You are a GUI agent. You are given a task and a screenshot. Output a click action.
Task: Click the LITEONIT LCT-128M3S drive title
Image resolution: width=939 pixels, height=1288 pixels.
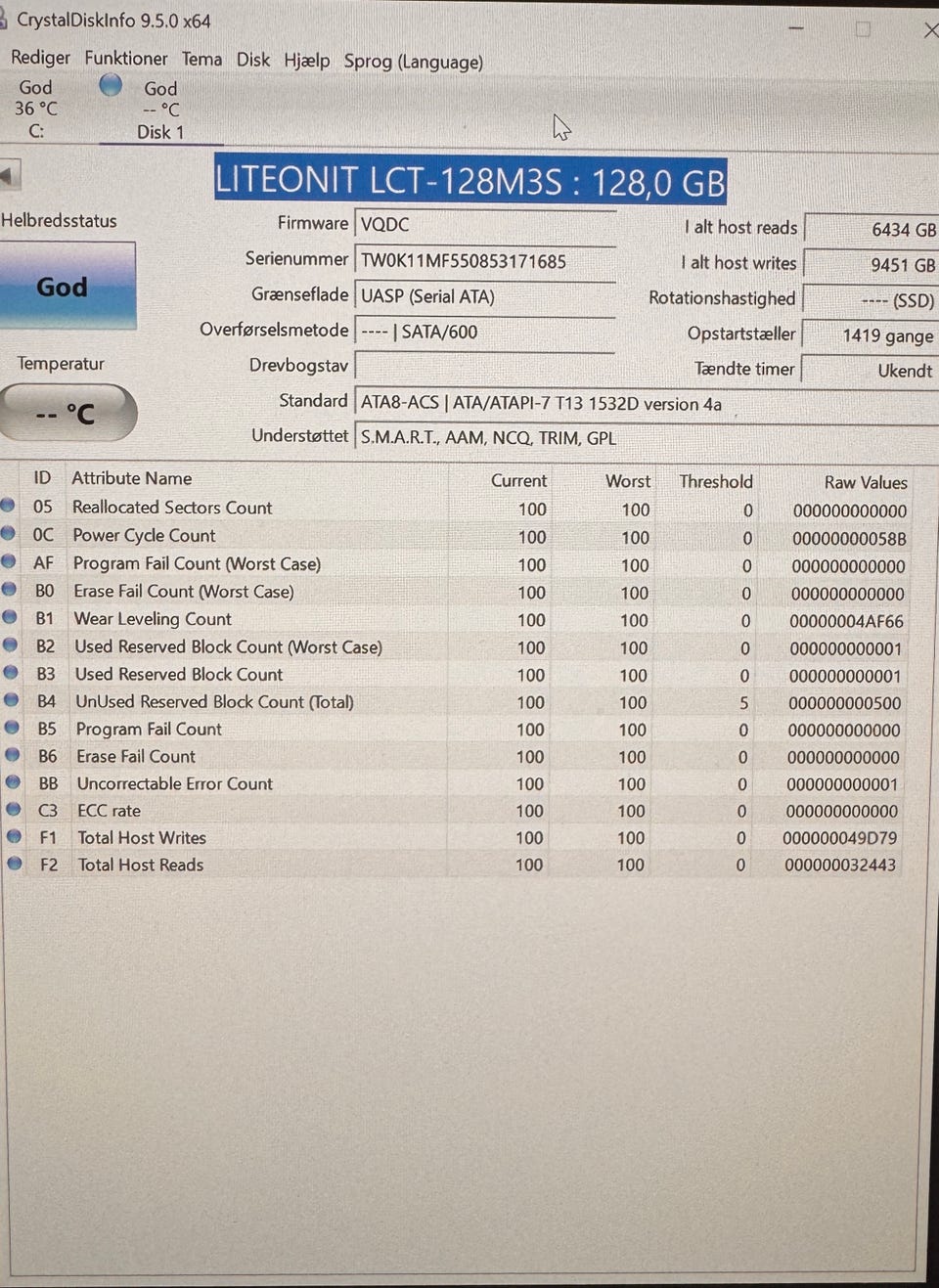[470, 181]
